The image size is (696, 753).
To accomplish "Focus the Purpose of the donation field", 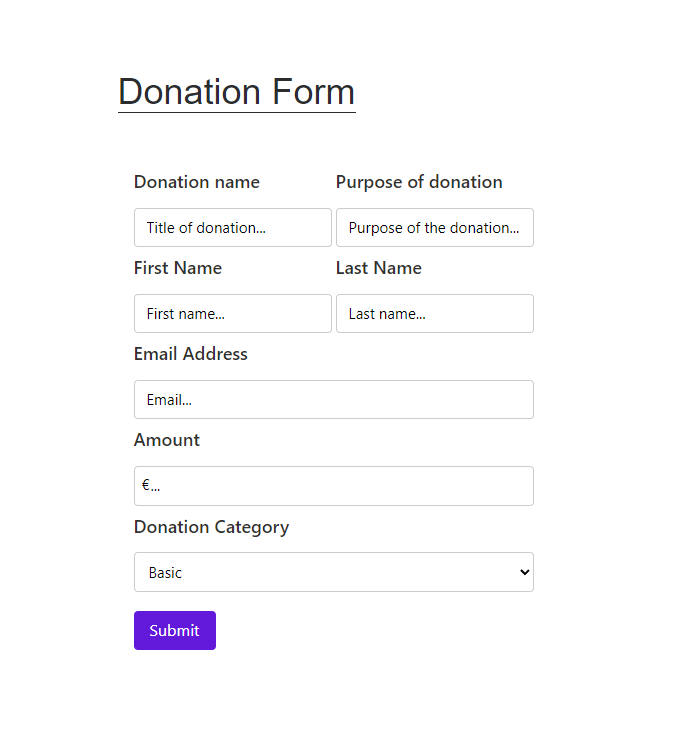I will [x=434, y=227].
